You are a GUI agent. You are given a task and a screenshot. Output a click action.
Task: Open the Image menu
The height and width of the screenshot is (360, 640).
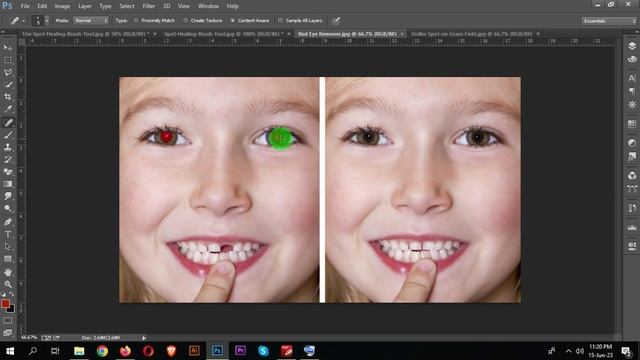(x=62, y=6)
